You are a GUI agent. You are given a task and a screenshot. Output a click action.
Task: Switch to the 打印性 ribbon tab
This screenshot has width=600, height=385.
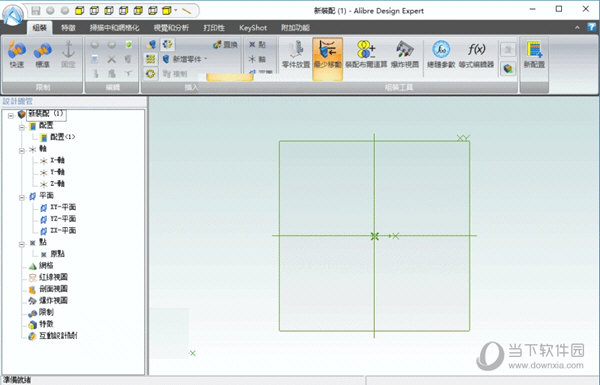214,28
